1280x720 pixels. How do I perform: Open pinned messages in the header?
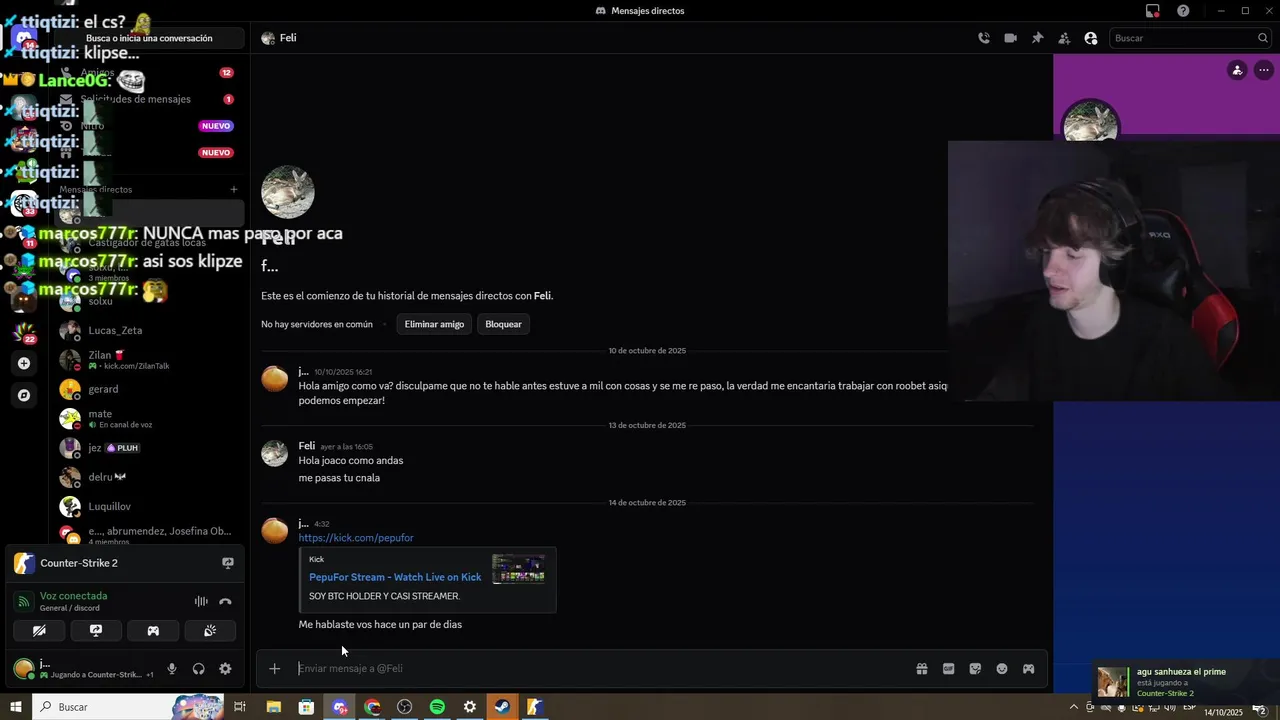[1037, 38]
